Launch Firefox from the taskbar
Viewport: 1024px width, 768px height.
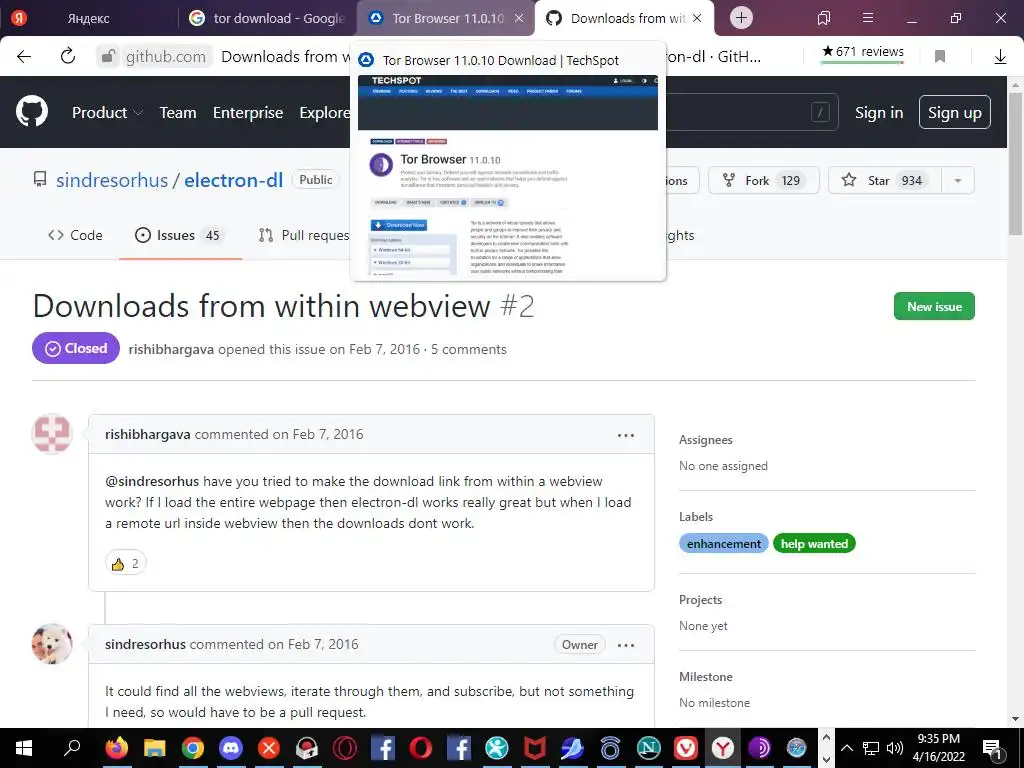point(117,748)
